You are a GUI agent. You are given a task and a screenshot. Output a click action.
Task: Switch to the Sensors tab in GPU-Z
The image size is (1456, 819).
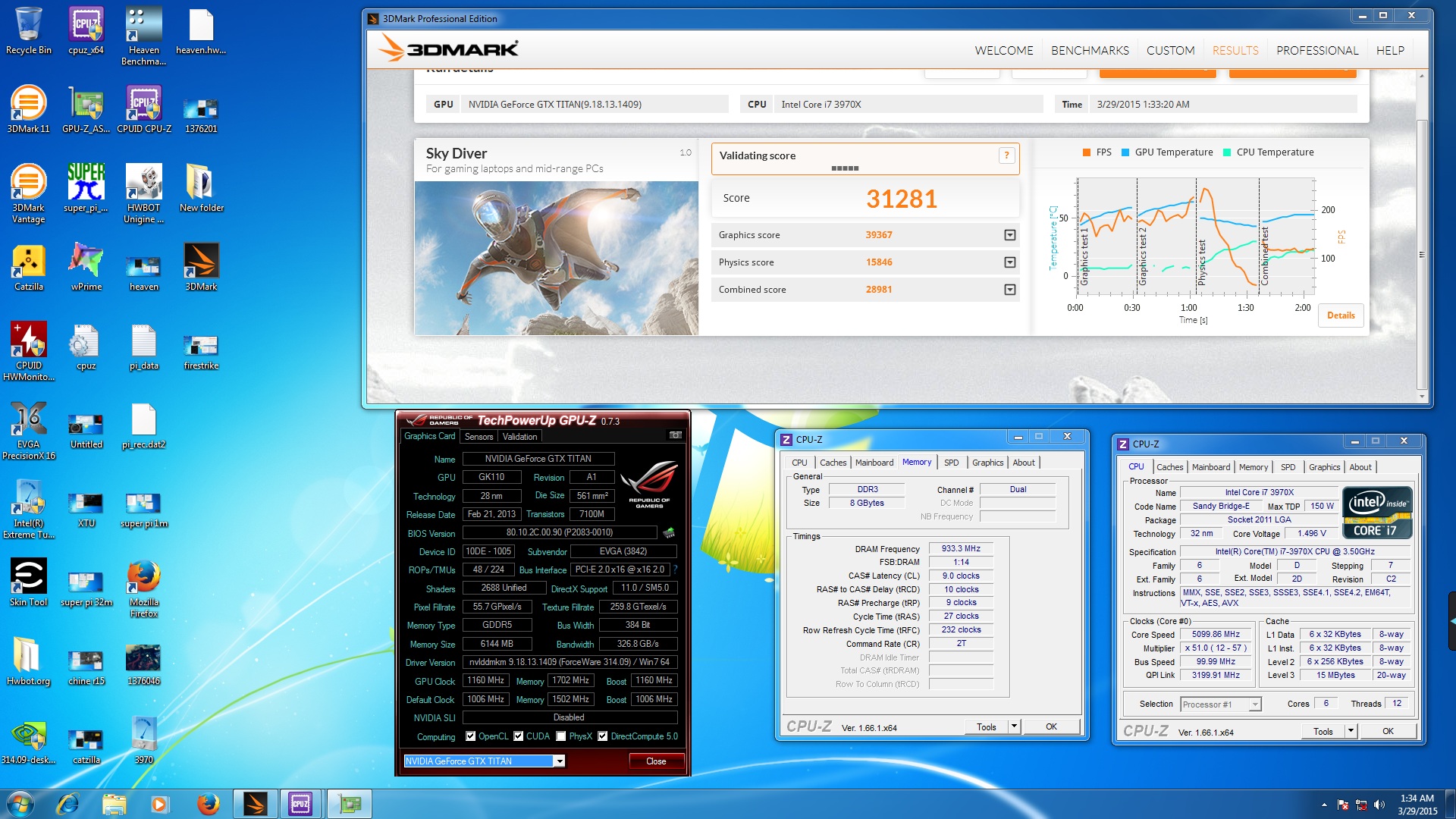479,436
